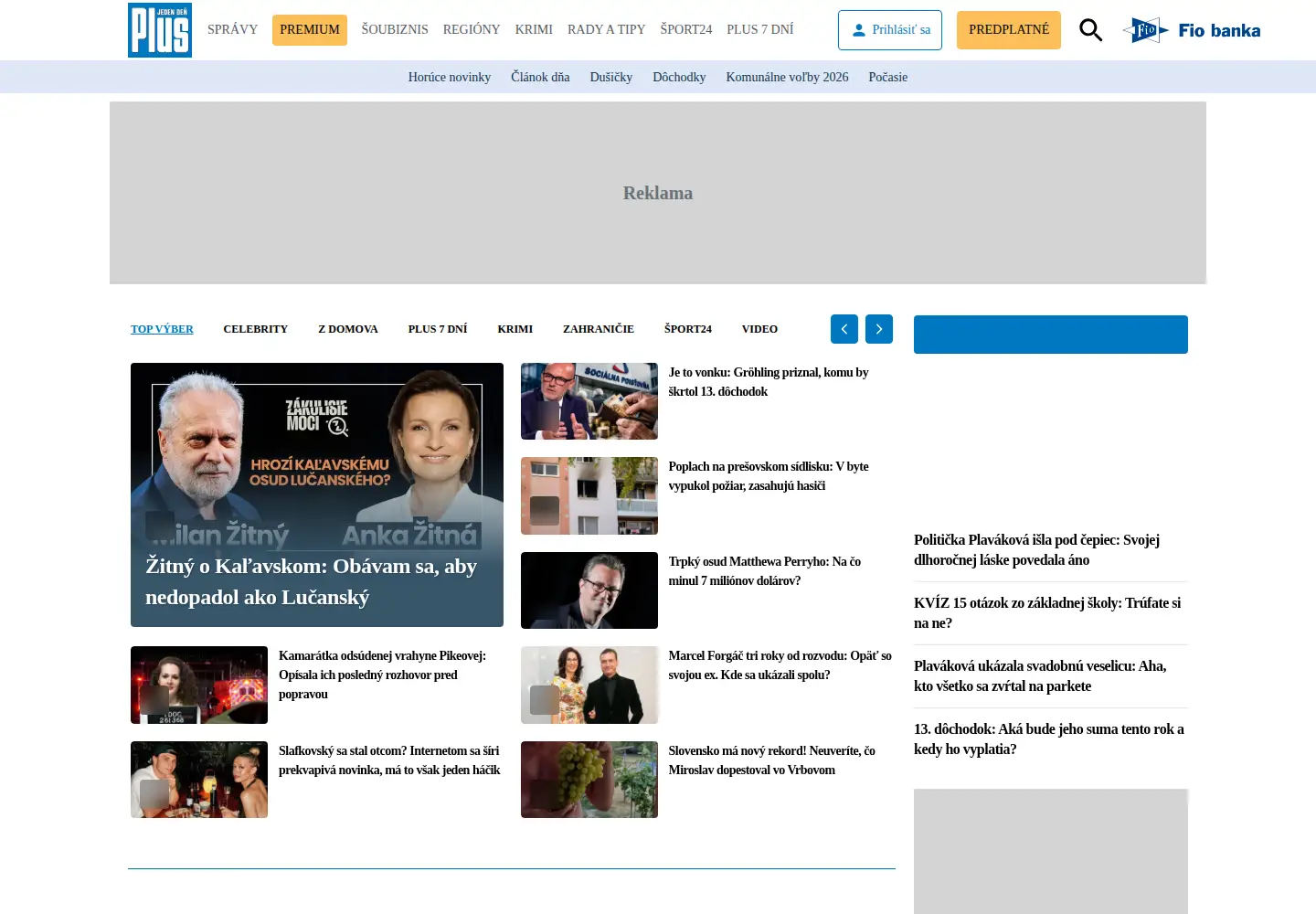Open Dušičky topic link
The image size is (1316, 914).
[x=611, y=77]
